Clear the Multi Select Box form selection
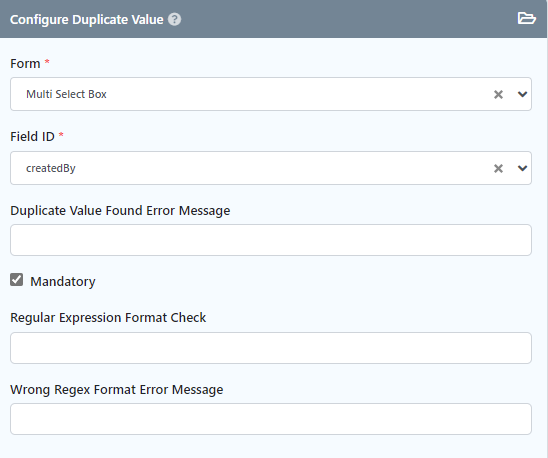548x458 pixels. (498, 94)
